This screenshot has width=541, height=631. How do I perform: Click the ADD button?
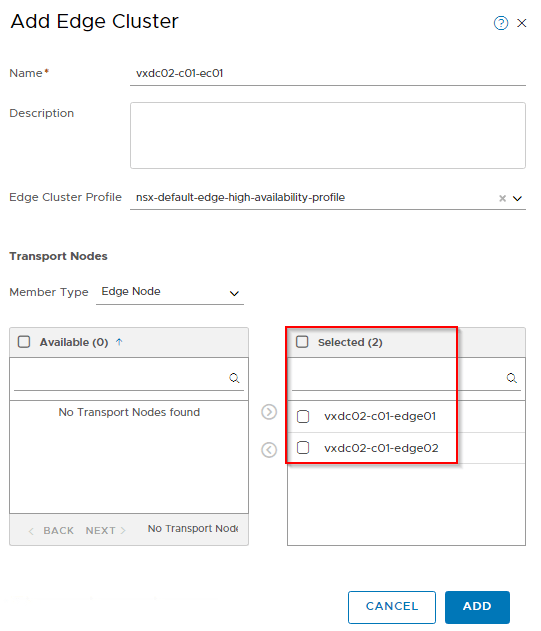tap(477, 607)
